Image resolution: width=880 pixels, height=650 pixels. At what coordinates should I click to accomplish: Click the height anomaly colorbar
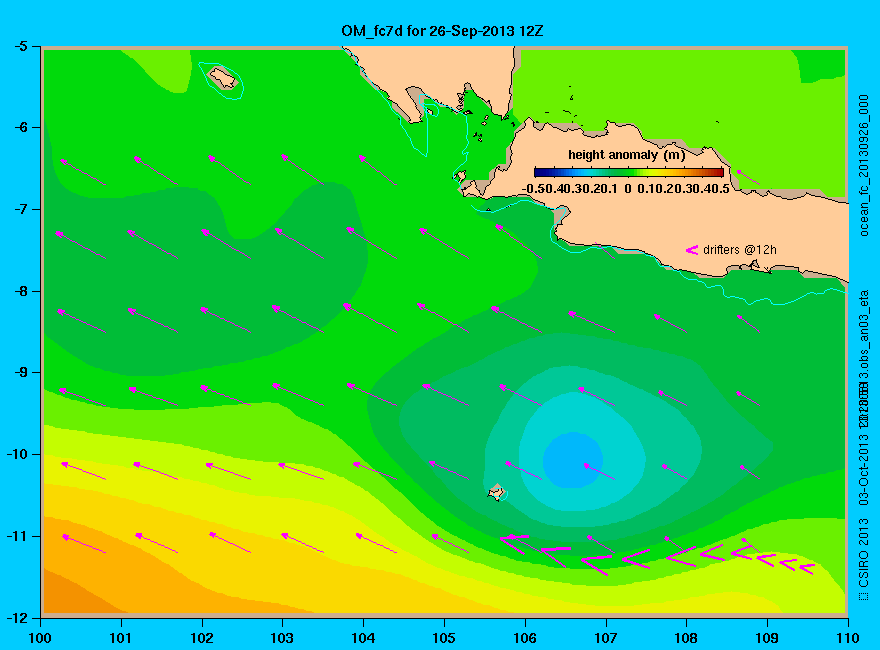[629, 172]
